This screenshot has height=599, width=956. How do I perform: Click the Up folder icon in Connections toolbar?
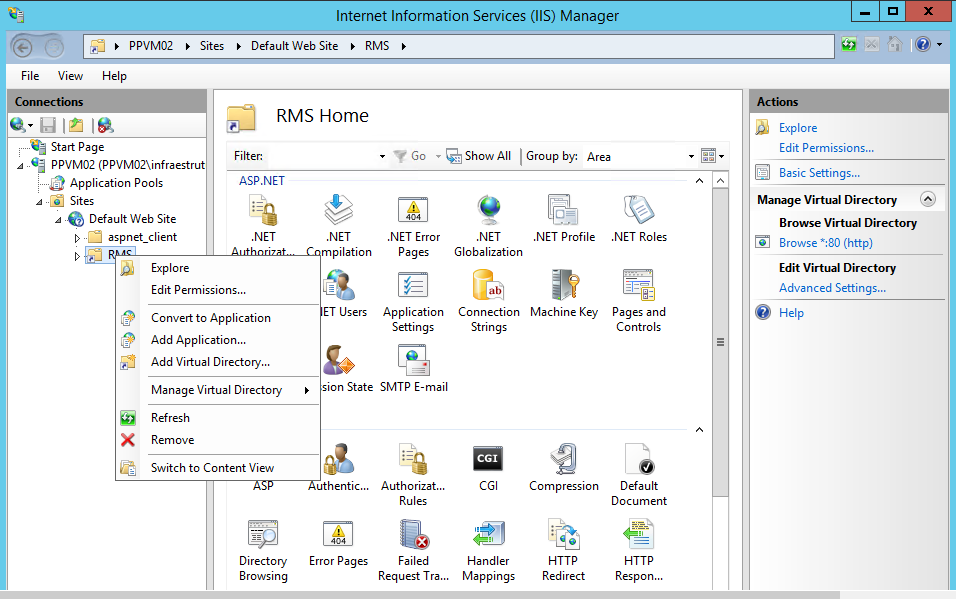point(76,125)
